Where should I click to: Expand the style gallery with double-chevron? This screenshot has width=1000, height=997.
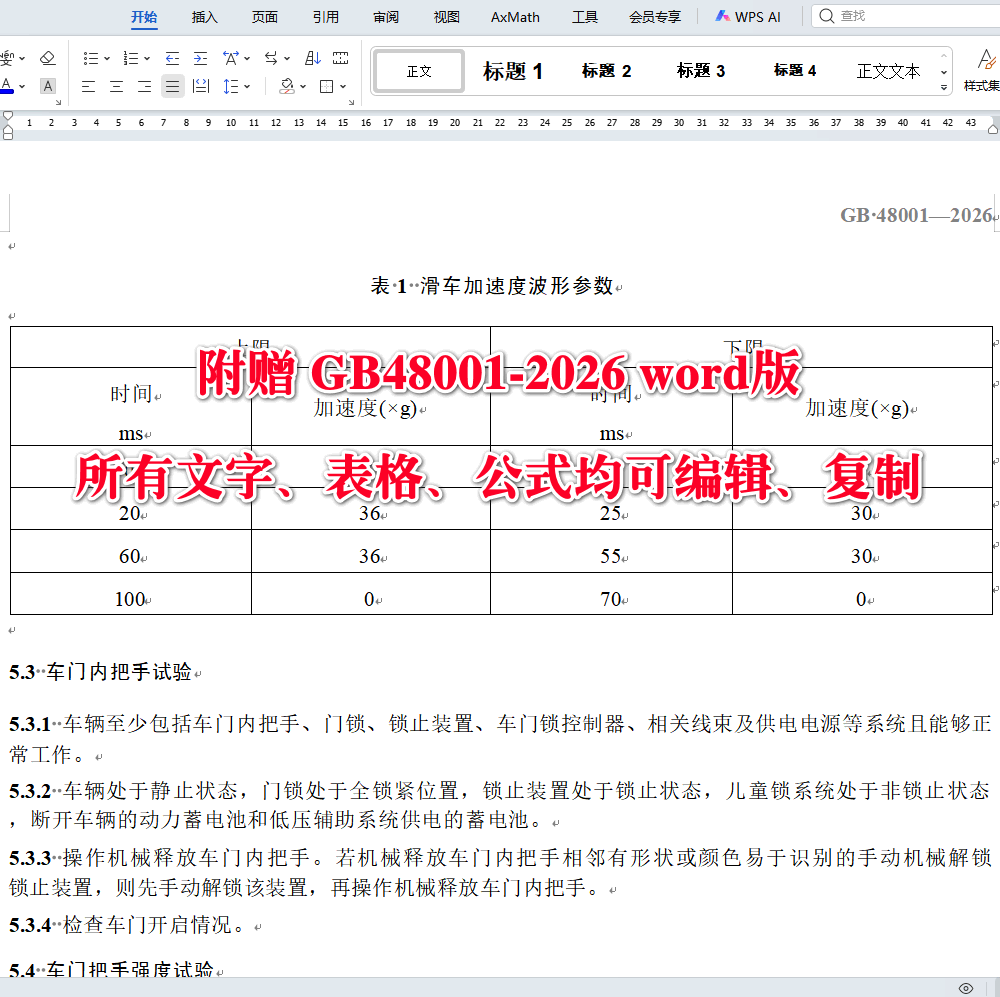click(x=943, y=88)
